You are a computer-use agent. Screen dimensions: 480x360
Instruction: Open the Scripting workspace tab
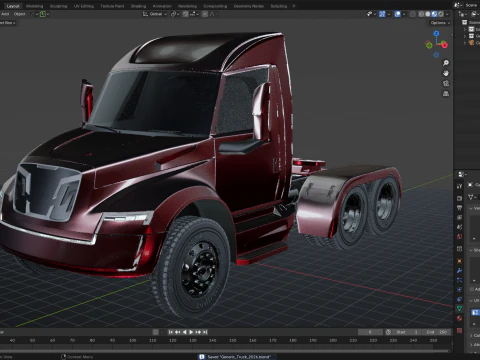(x=279, y=6)
